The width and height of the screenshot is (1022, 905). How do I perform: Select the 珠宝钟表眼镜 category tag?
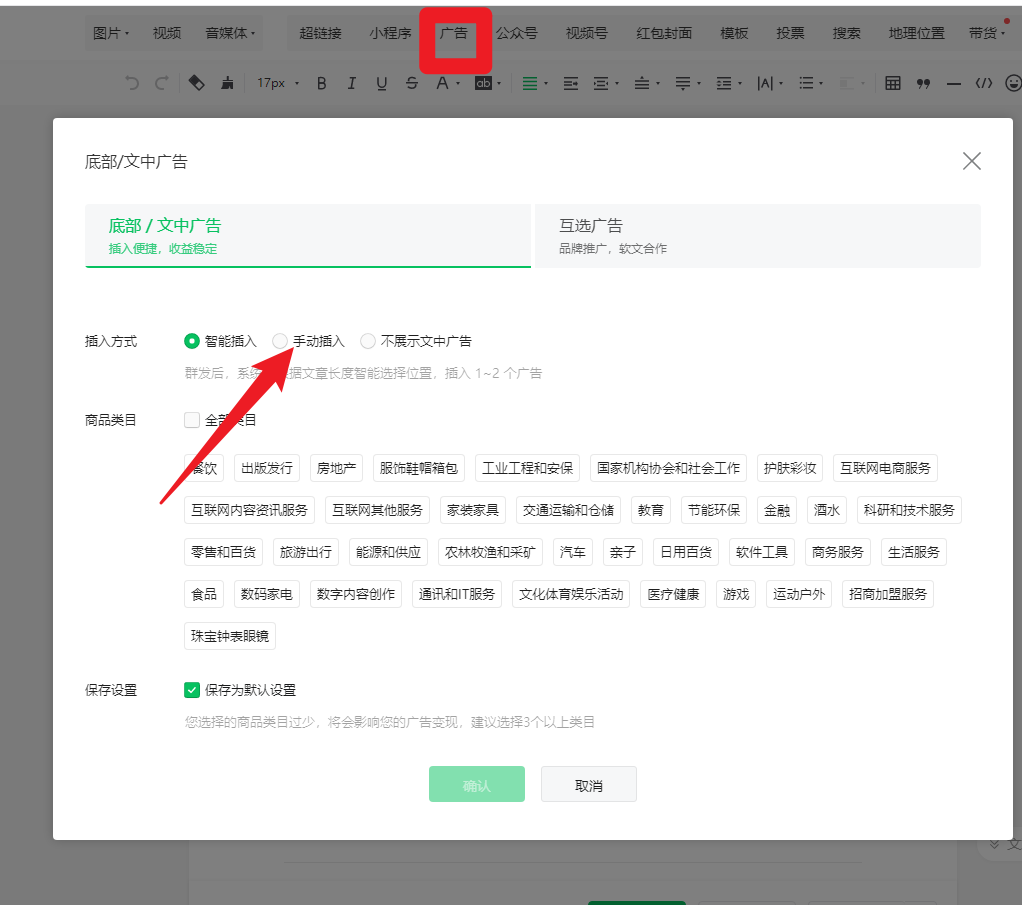pyautogui.click(x=229, y=636)
